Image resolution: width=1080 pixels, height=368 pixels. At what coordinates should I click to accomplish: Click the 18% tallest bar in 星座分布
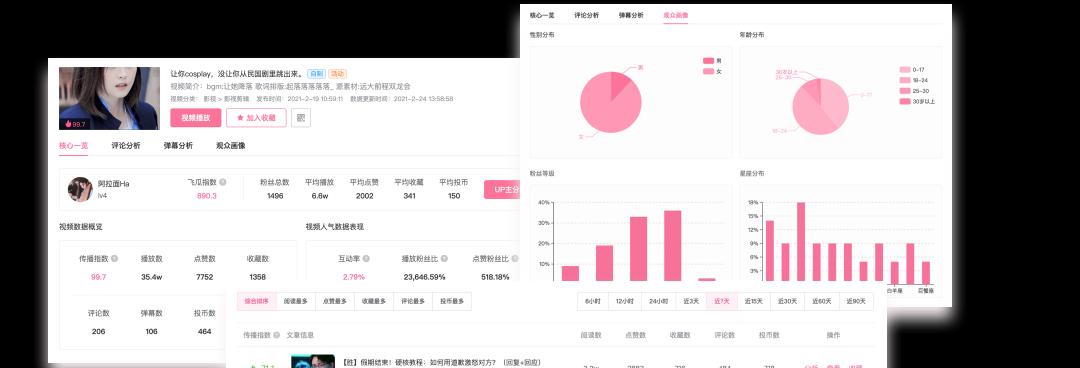coord(801,242)
